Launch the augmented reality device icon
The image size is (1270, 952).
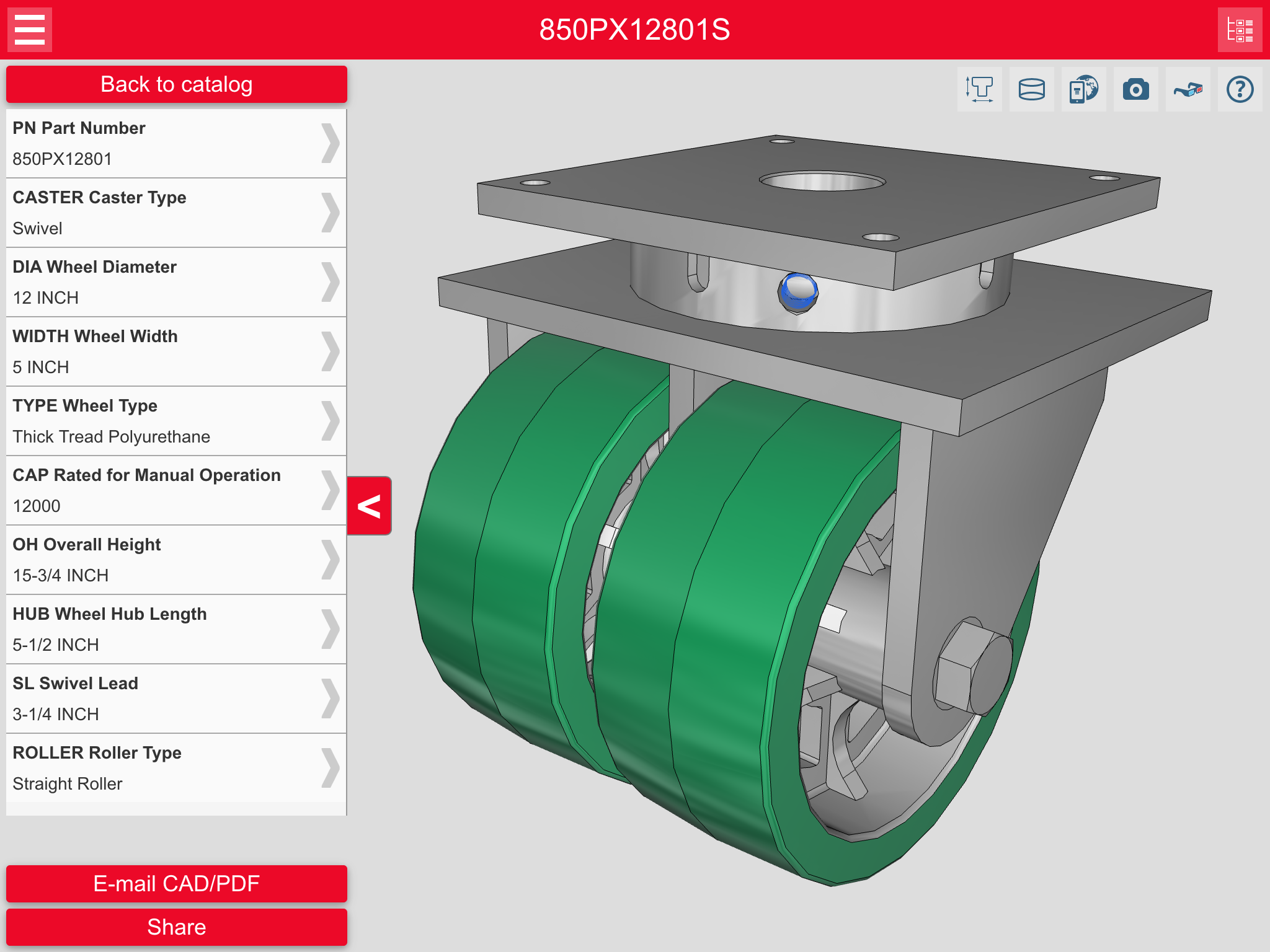[x=1083, y=89]
